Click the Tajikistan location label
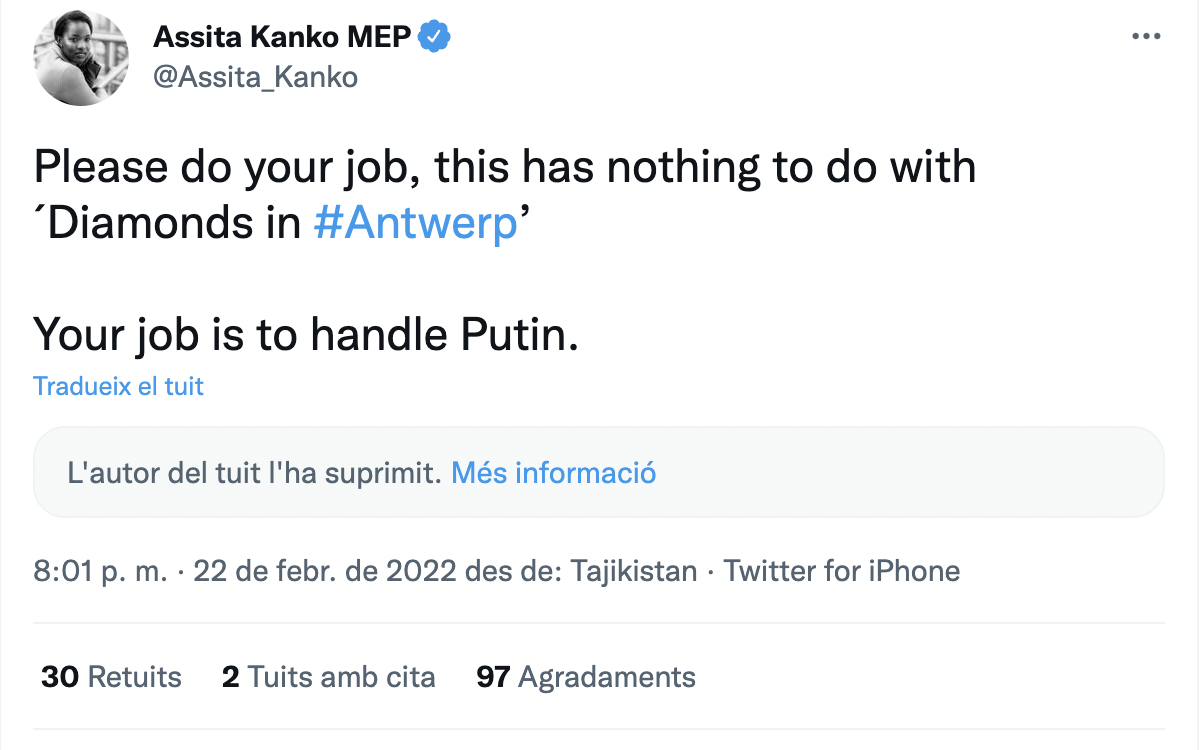 click(x=633, y=571)
